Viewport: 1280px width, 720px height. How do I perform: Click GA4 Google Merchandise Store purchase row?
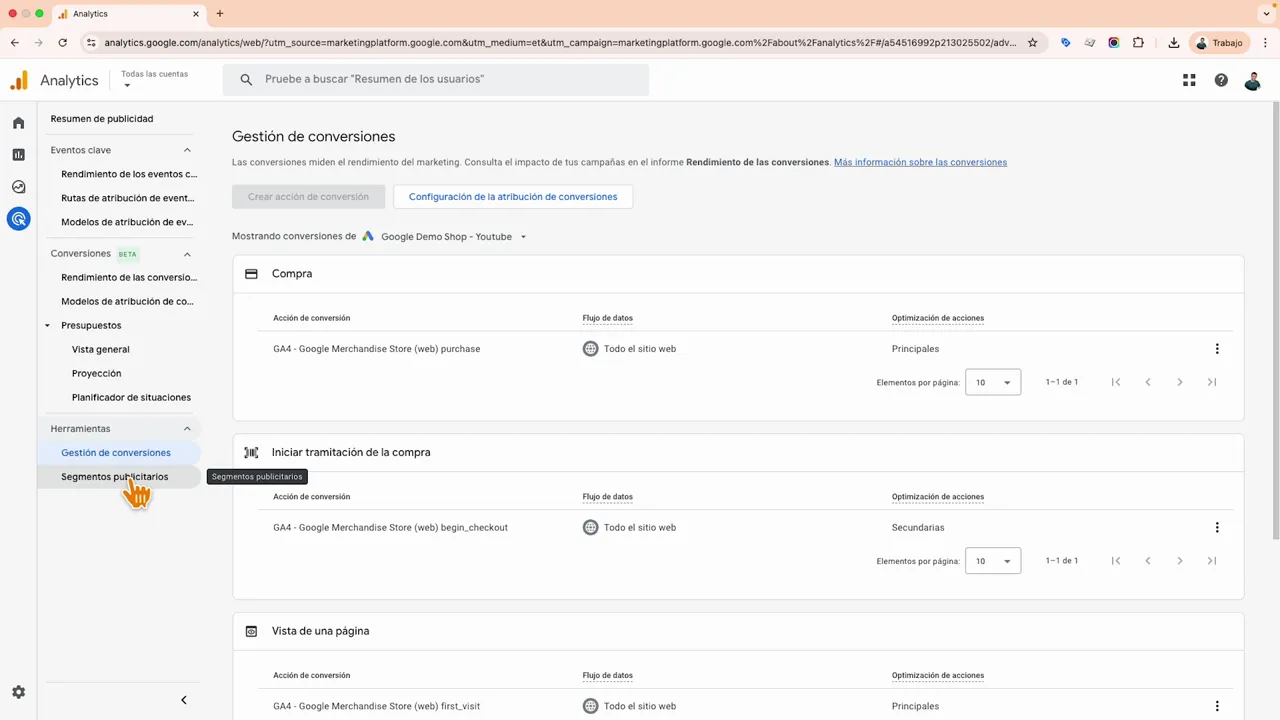point(376,349)
